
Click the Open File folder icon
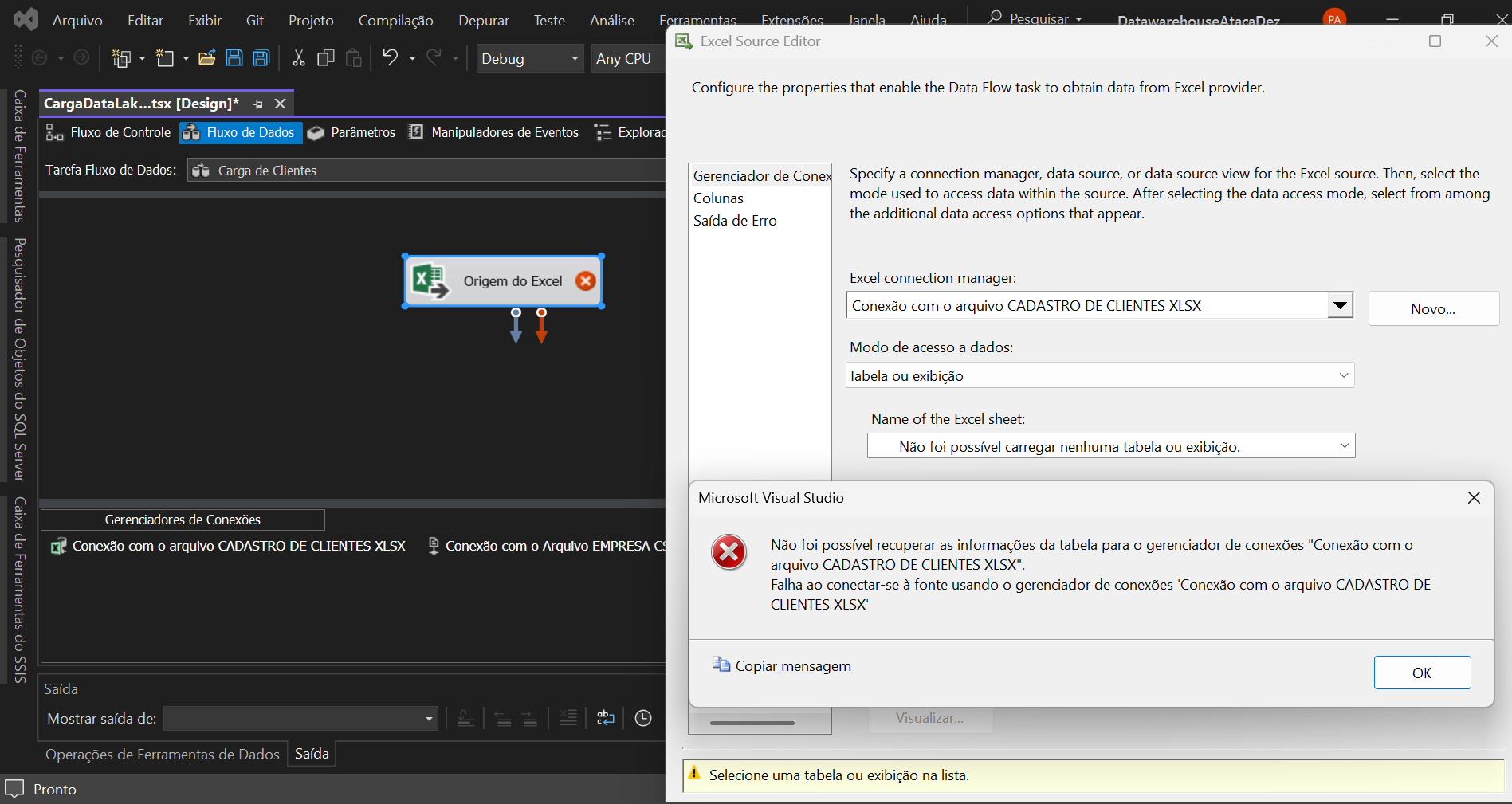[x=207, y=57]
